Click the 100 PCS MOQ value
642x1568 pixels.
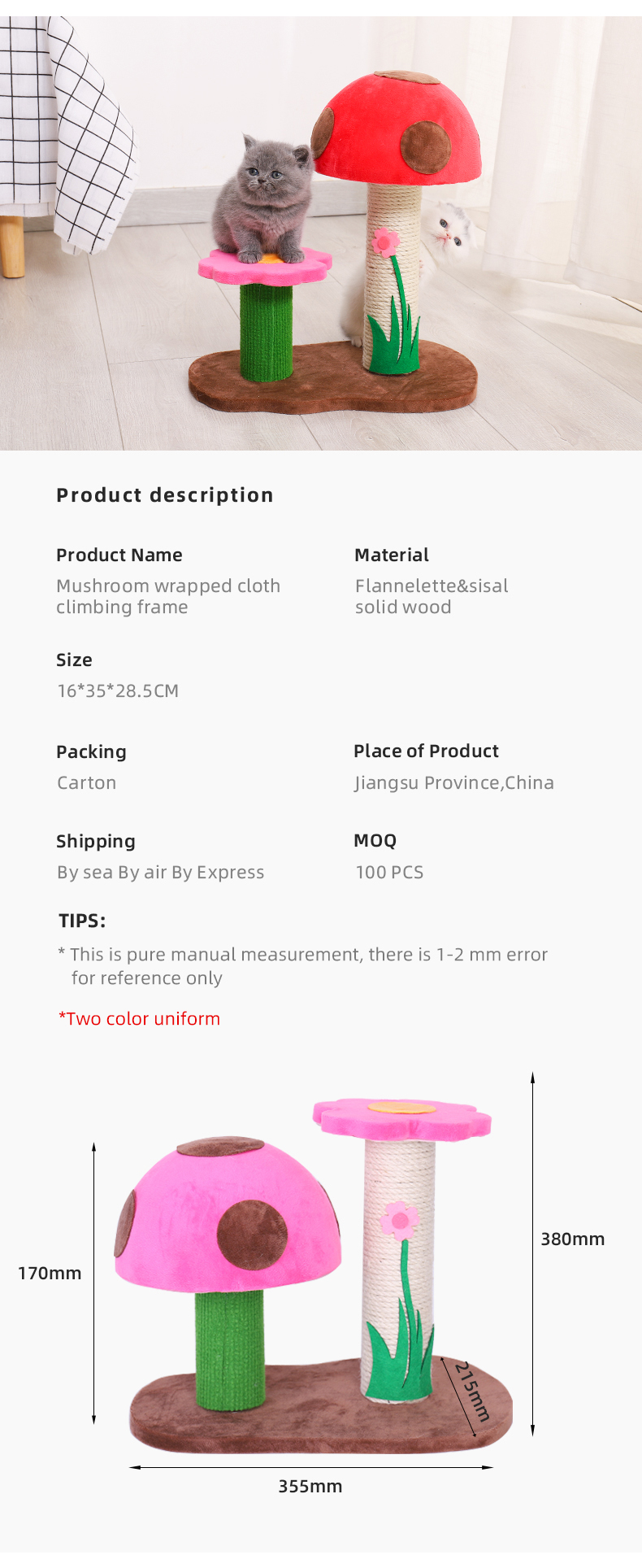[x=389, y=872]
